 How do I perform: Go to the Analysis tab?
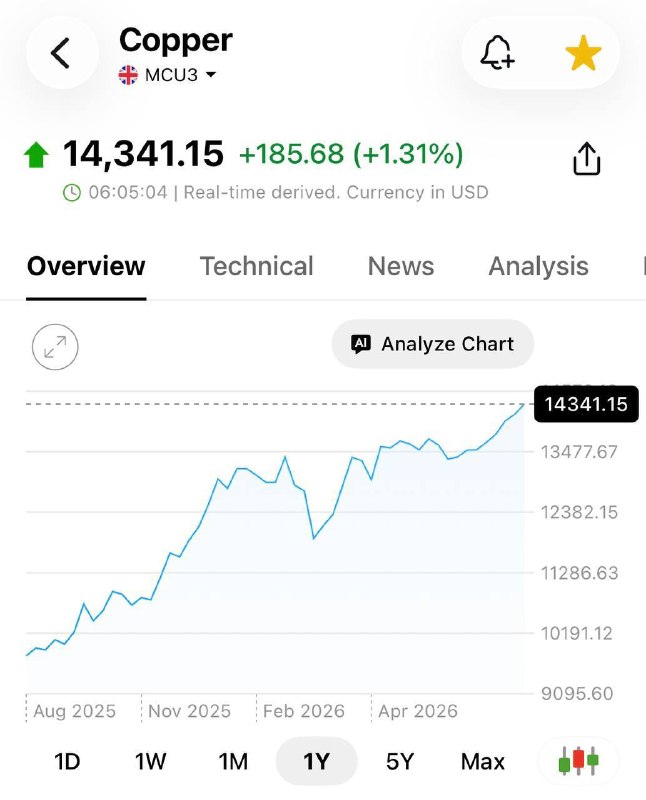pyautogui.click(x=538, y=266)
